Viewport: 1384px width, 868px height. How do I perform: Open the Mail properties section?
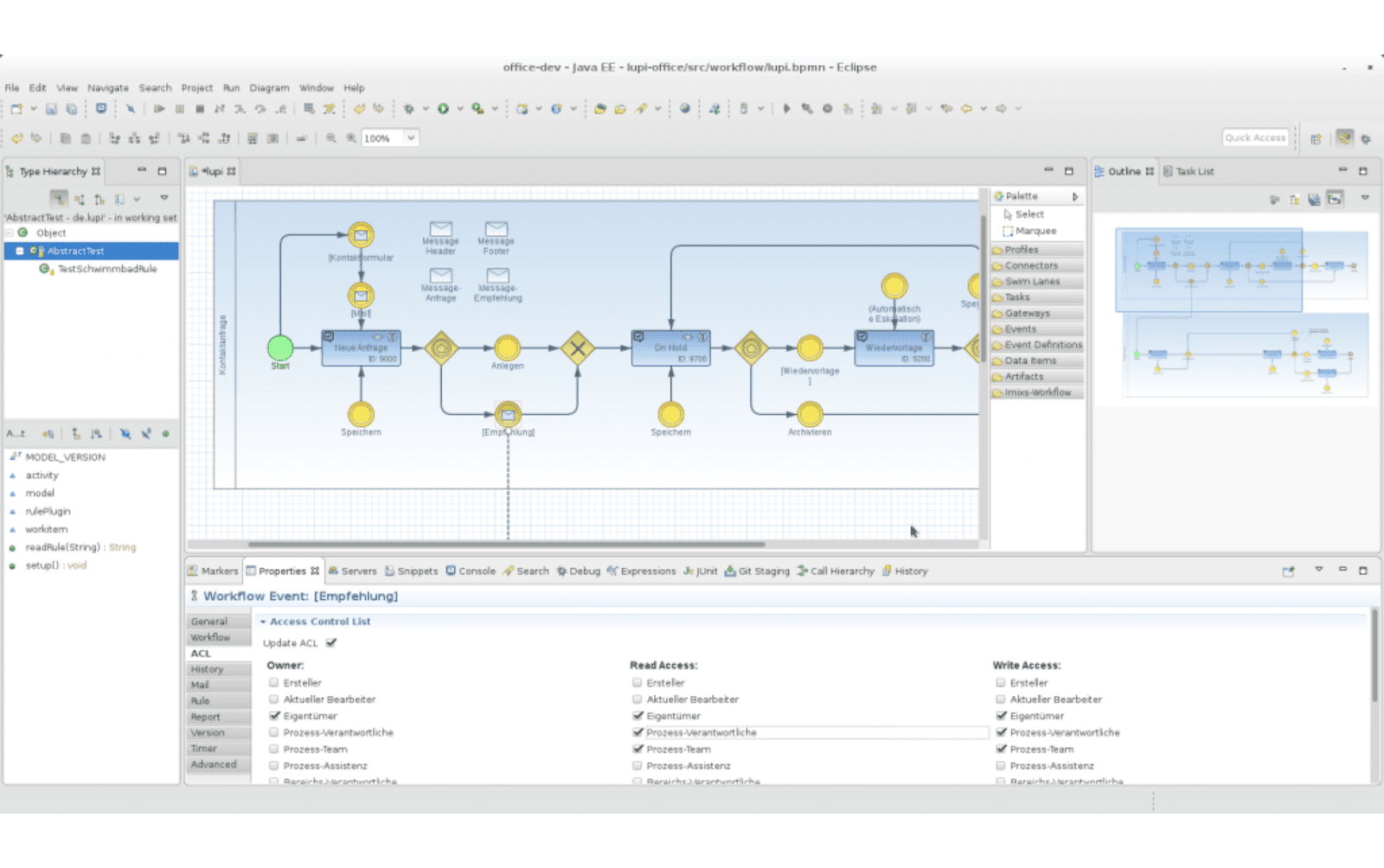click(x=219, y=686)
